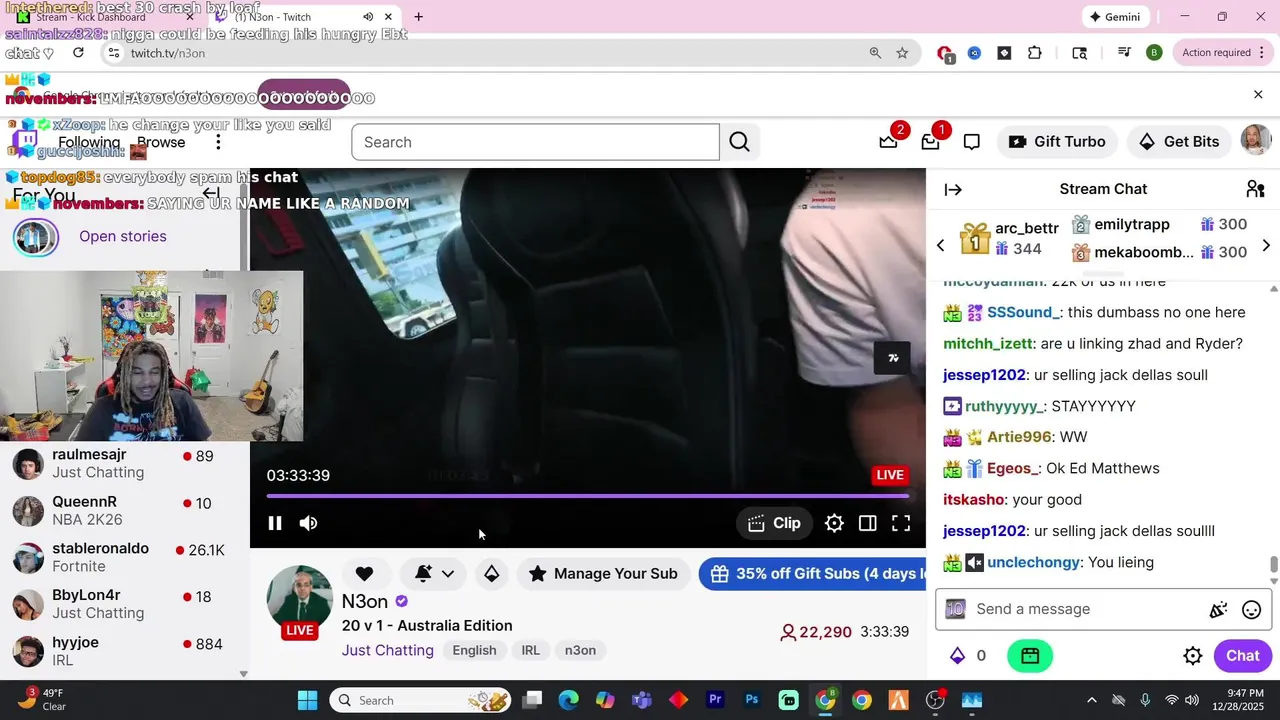
Task: Select the n3on tag
Action: tap(580, 650)
